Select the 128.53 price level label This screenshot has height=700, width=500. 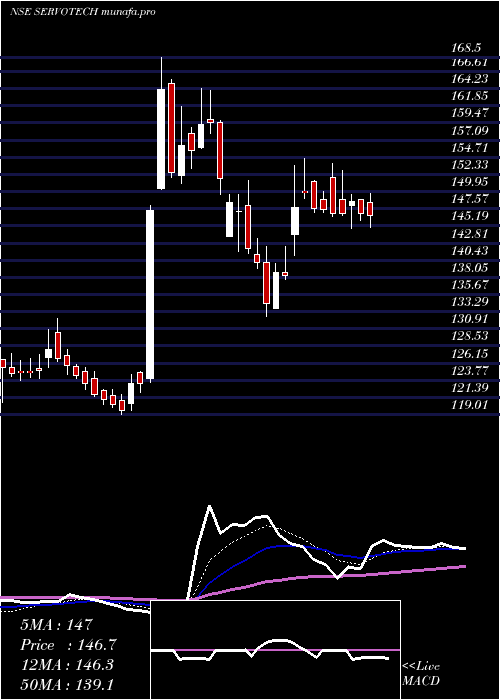(470, 336)
